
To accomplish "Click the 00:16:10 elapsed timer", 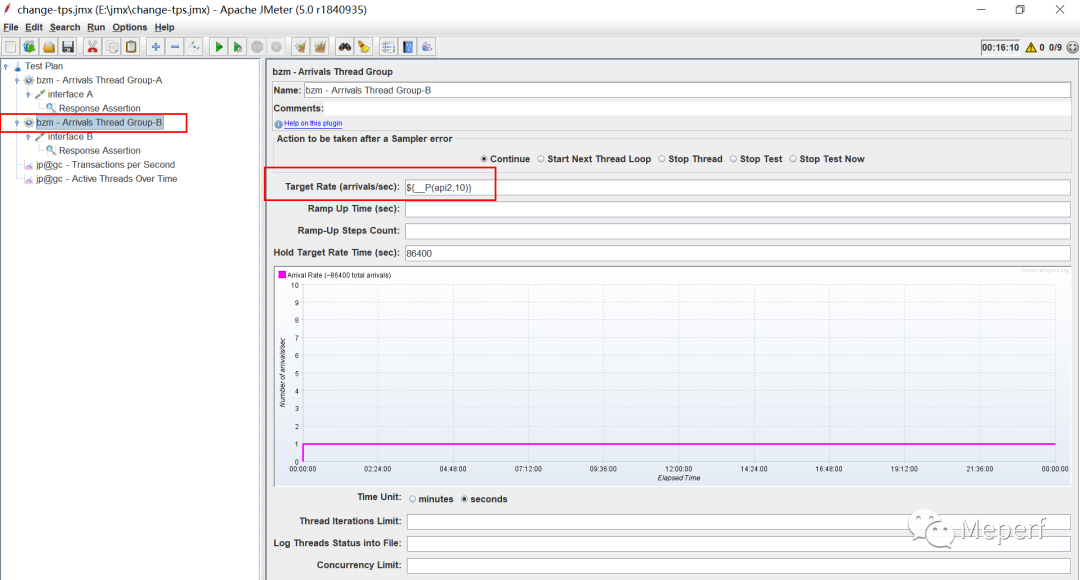I will click(x=1000, y=48).
